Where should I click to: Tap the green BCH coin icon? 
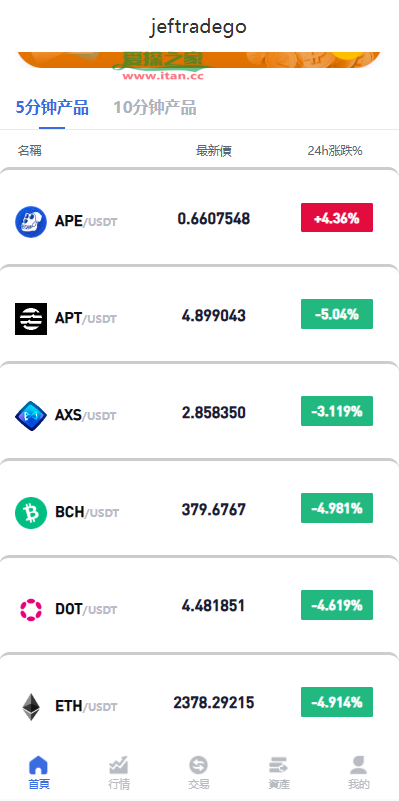(x=31, y=513)
